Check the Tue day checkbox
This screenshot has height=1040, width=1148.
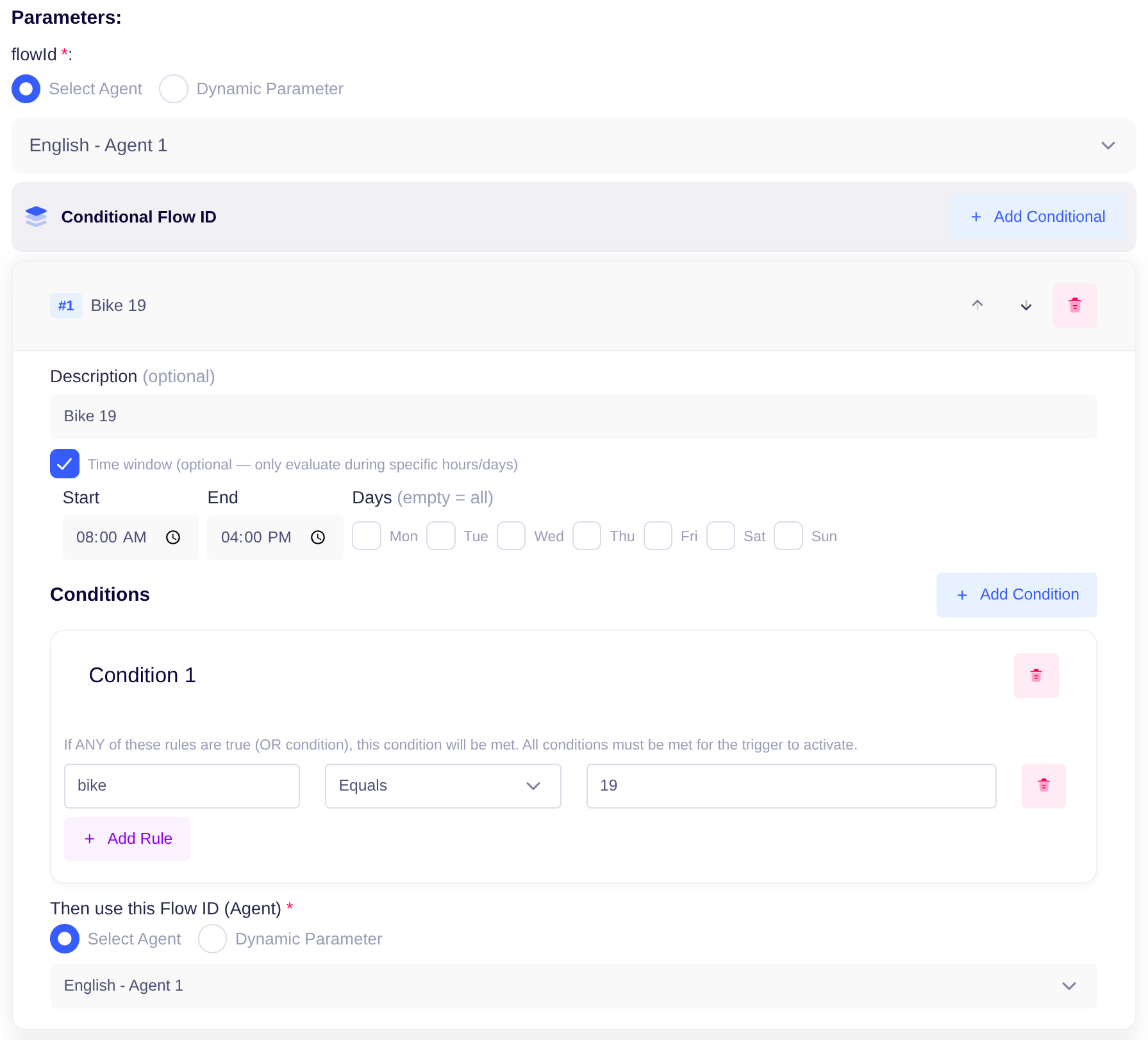pos(441,536)
